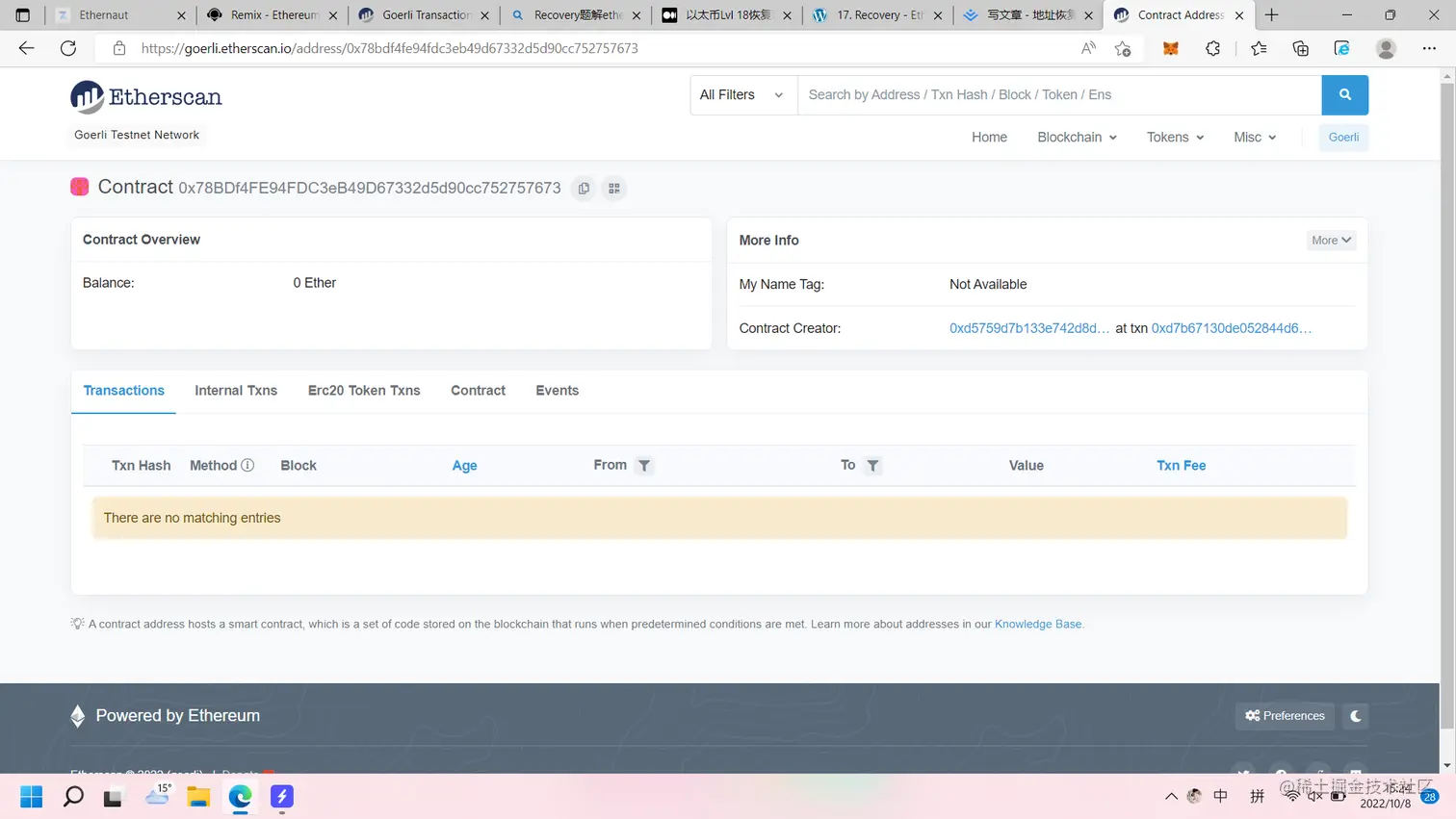Click the Txn Fee column header
Image resolution: width=1456 pixels, height=819 pixels.
[x=1181, y=466]
